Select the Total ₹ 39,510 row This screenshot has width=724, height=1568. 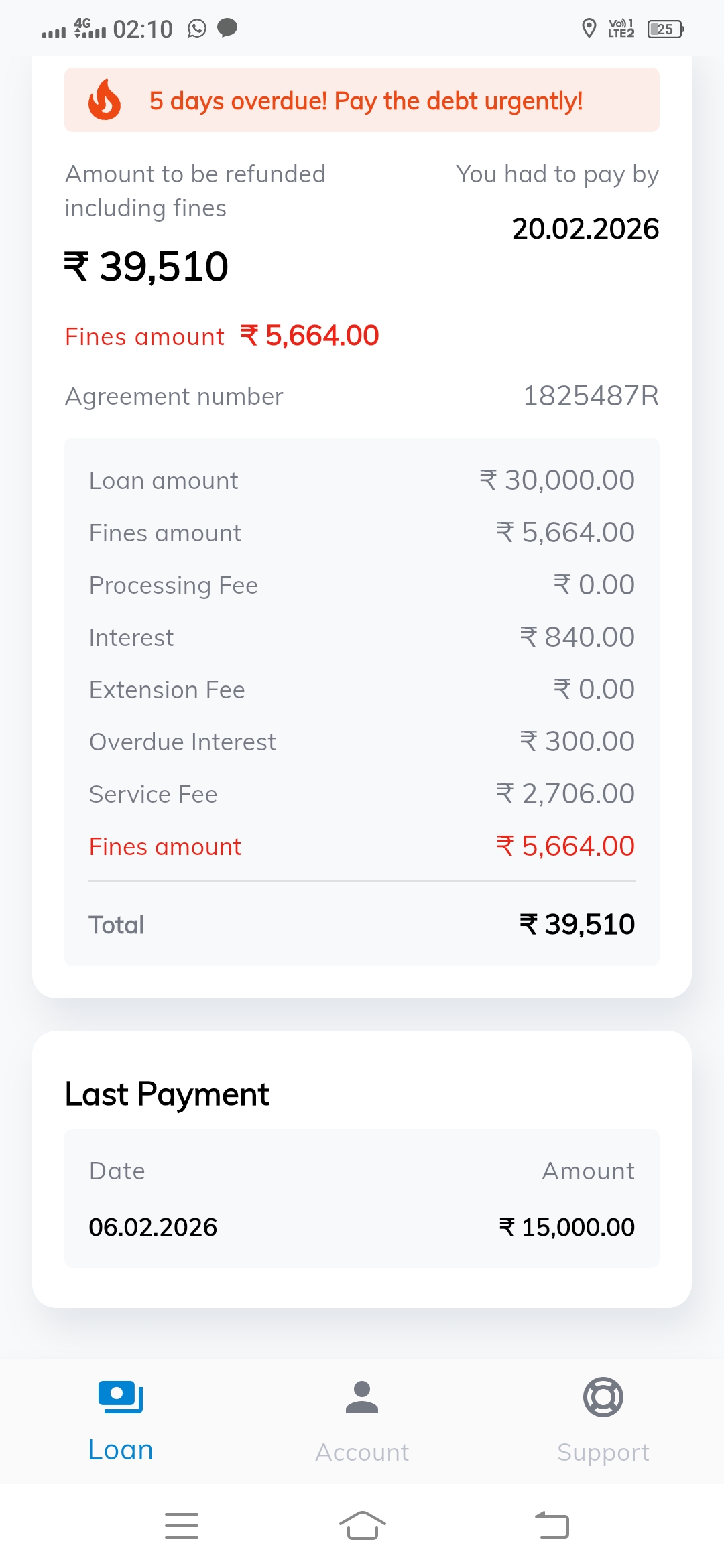(362, 925)
